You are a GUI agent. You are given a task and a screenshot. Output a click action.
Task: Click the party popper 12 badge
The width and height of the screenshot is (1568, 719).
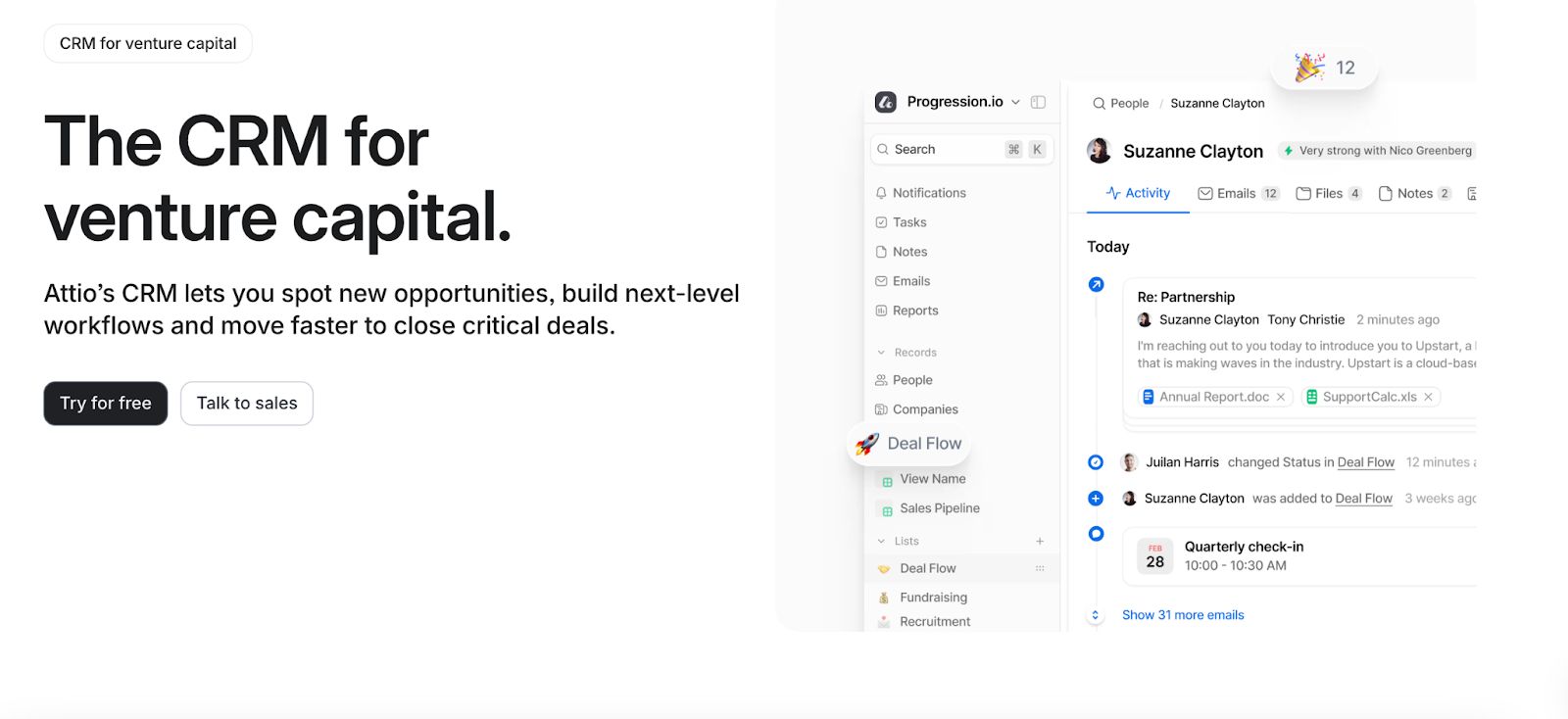(1324, 68)
